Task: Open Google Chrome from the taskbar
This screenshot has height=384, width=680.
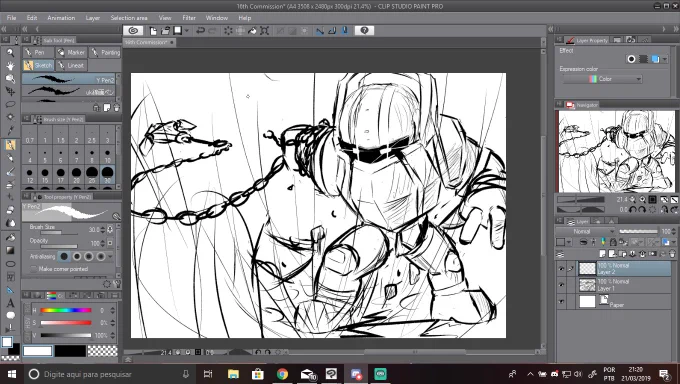Action: [x=282, y=374]
